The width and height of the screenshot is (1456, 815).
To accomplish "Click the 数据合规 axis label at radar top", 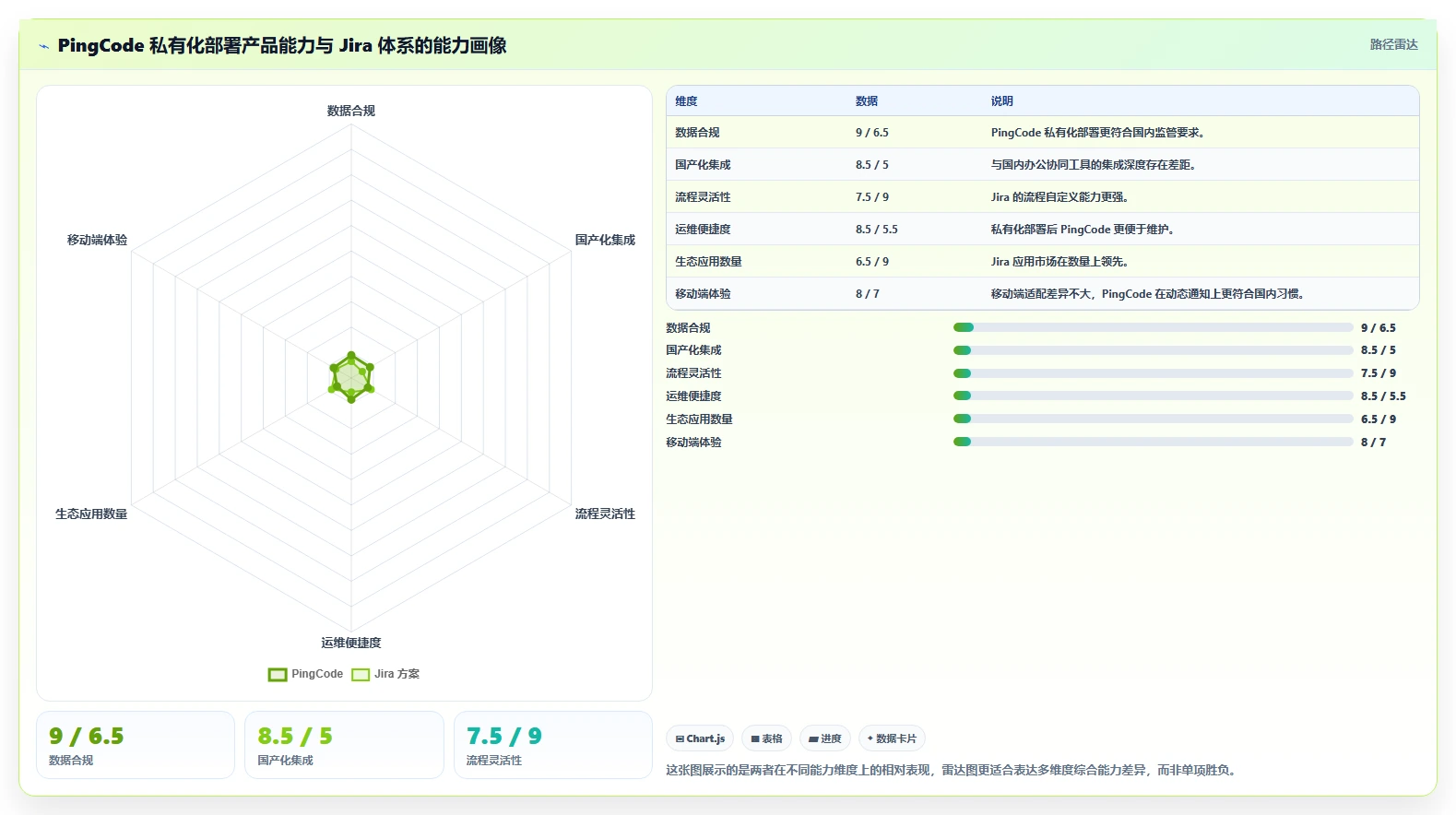I will click(351, 111).
